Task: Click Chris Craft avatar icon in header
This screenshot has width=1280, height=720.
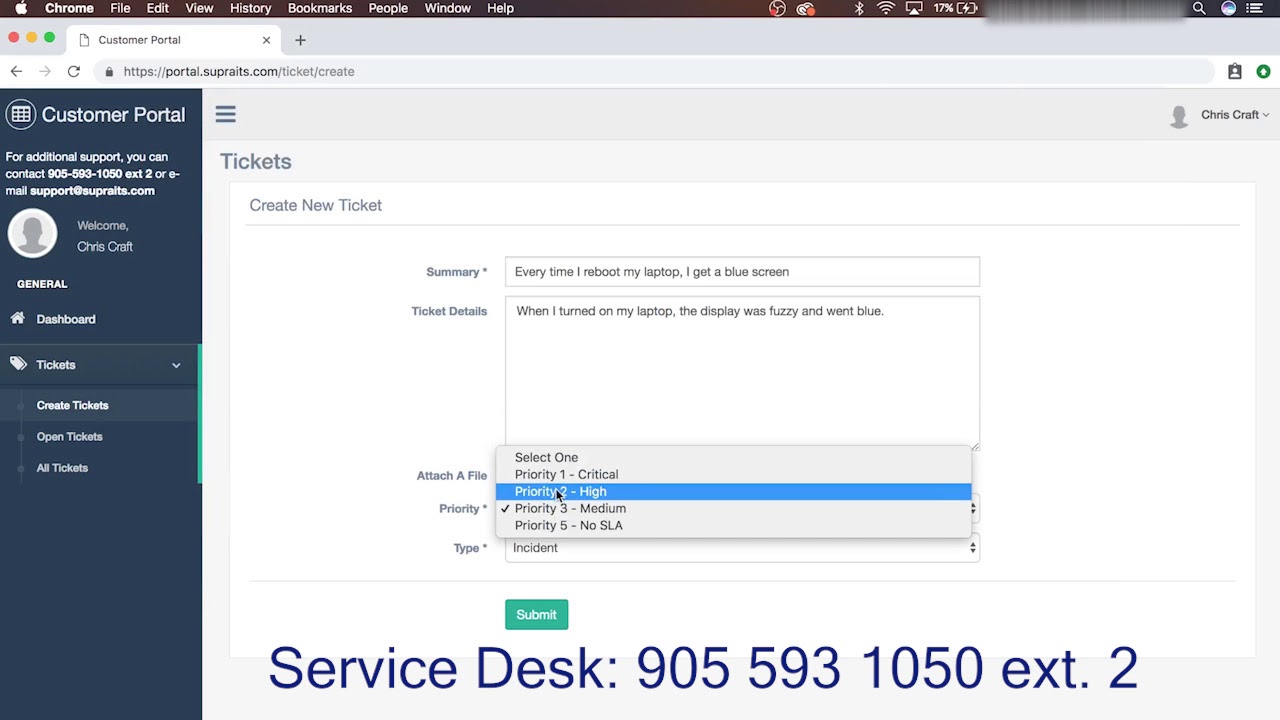Action: pyautogui.click(x=1180, y=116)
